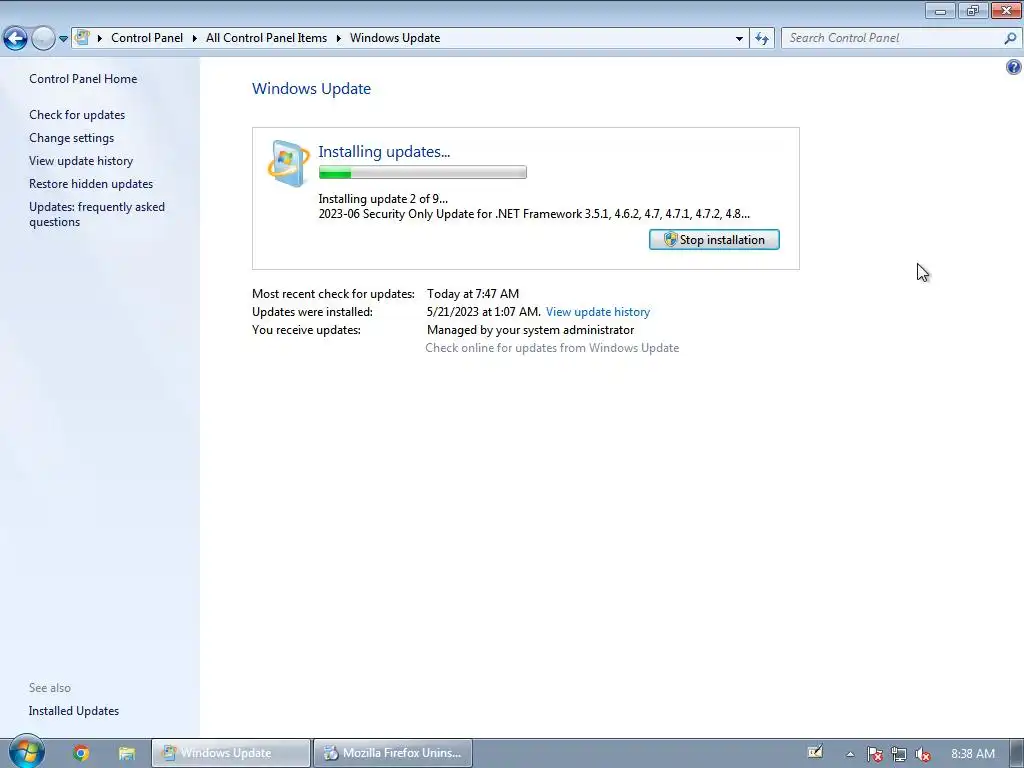Click 'Managed by your system administrator' text
Viewport: 1024px width, 768px height.
[x=530, y=330]
